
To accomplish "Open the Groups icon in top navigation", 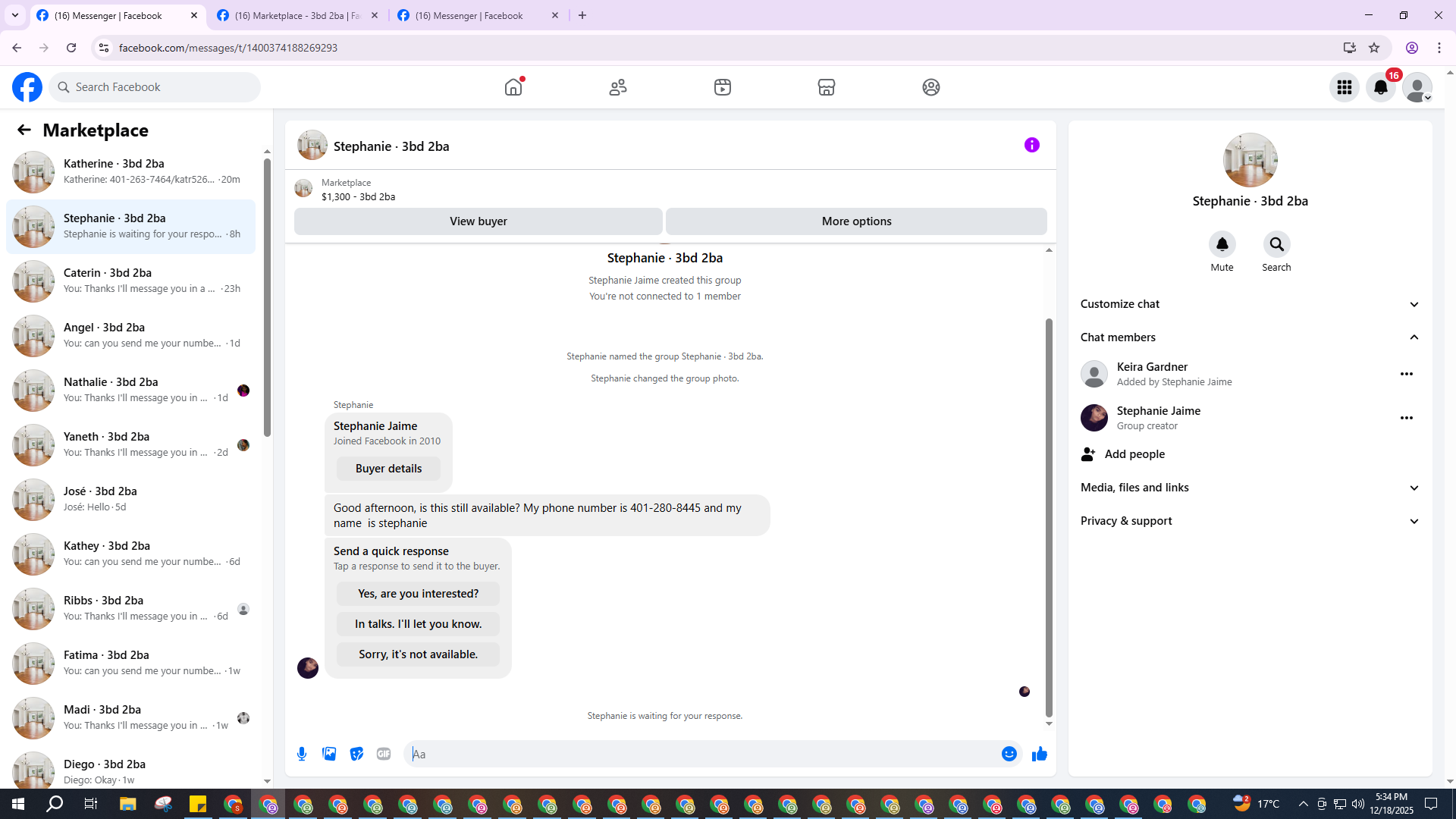I will 931,87.
